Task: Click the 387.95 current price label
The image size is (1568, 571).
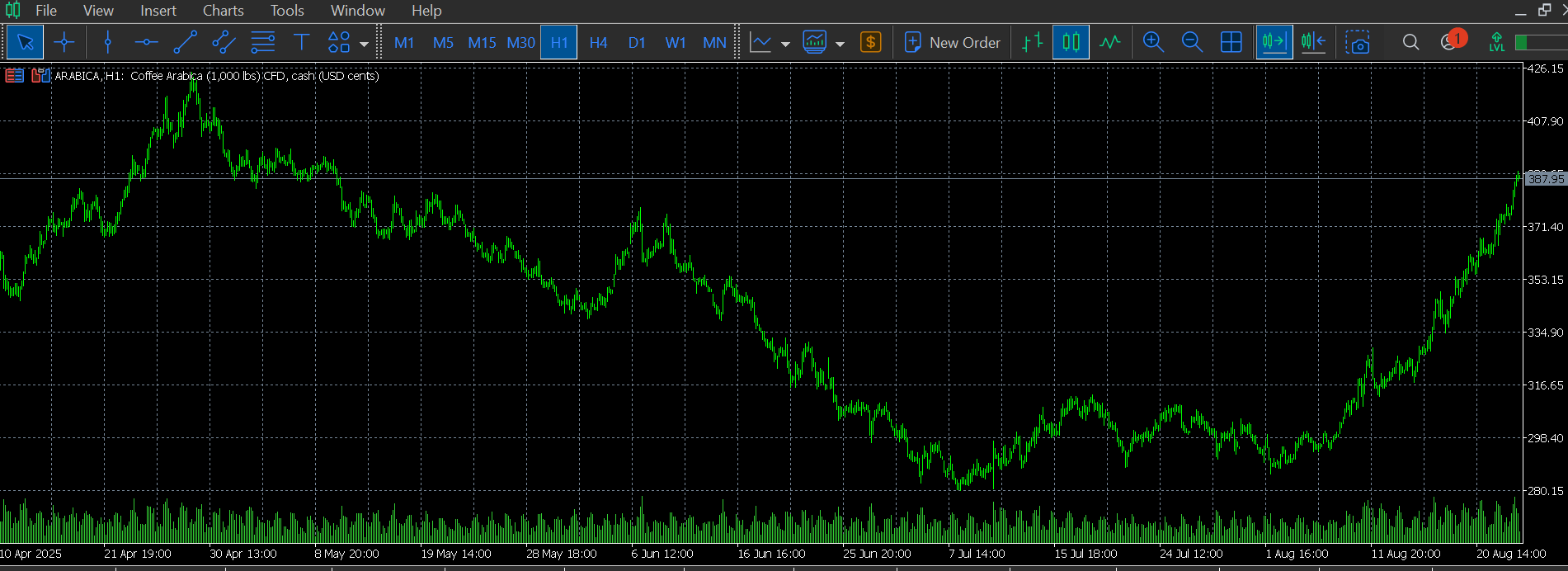Action: 1544,179
